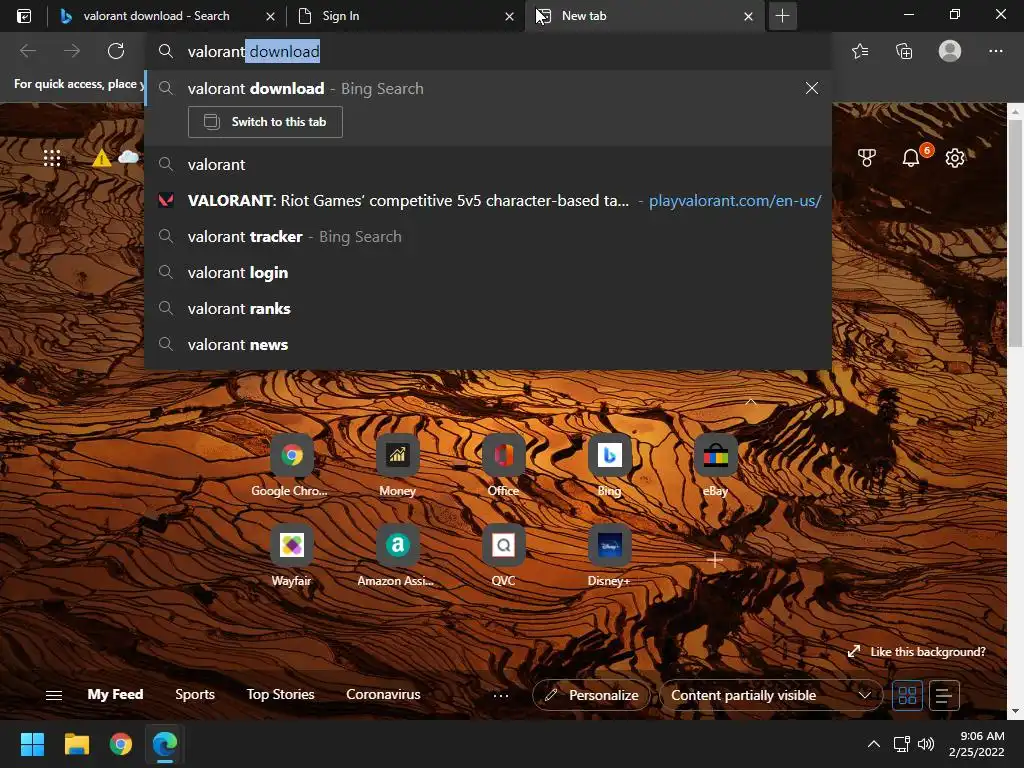The image size is (1024, 768).
Task: Open File Explorer from the taskbar
Action: click(76, 744)
